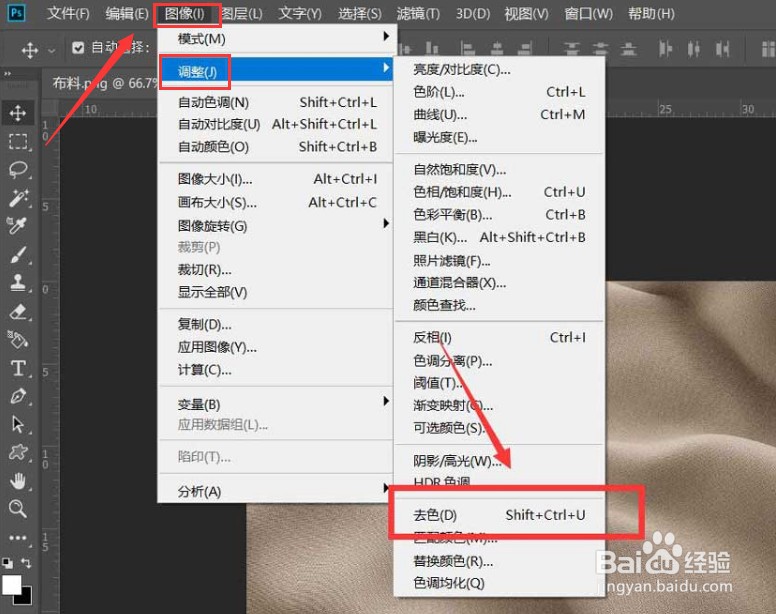Viewport: 776px width, 614px height.
Task: Choose 替换颜色(R) command
Action: 499,561
